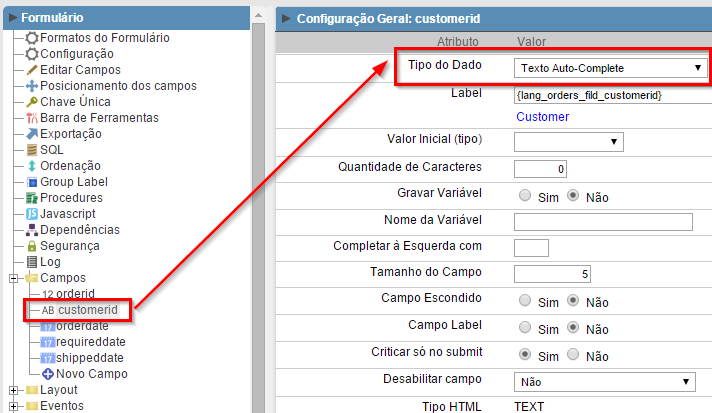Open the Tipo do Dado dropdown
Image resolution: width=712 pixels, height=413 pixels.
click(x=611, y=68)
